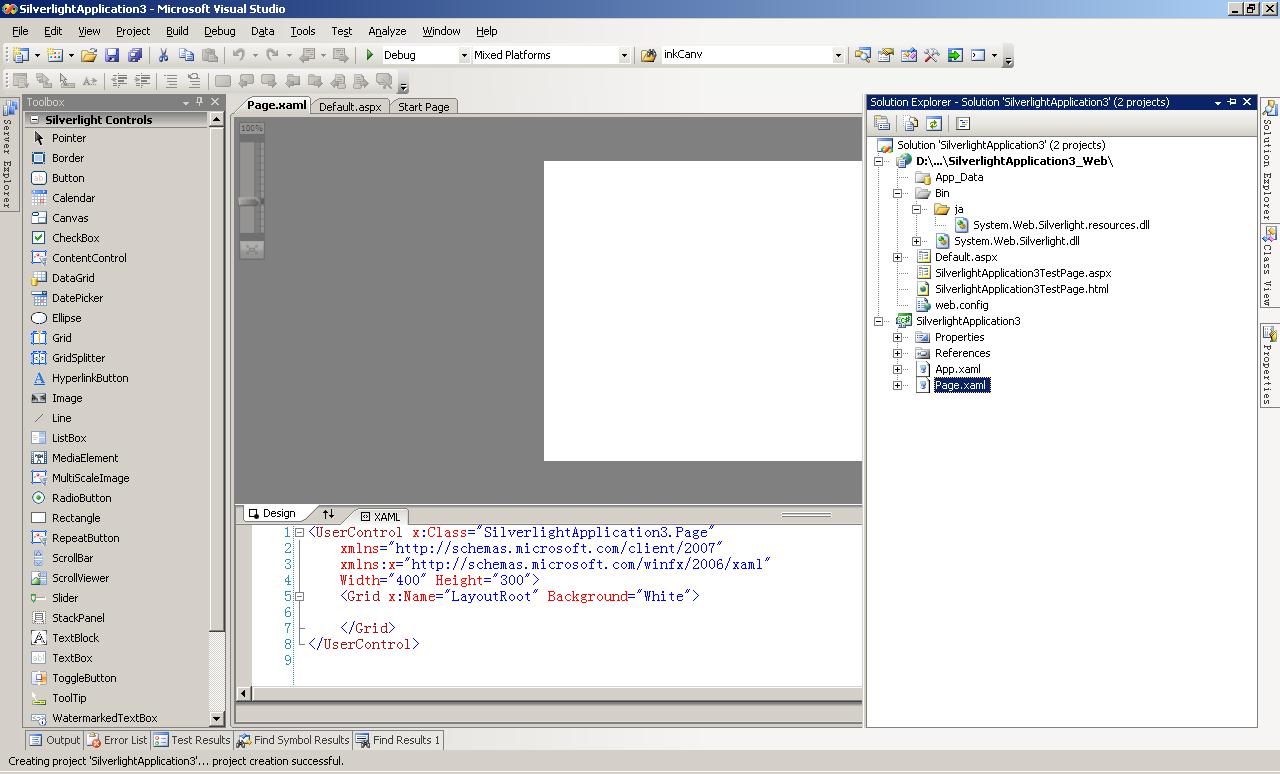The width and height of the screenshot is (1280, 774).
Task: Open the Toolbox icon with hammer and wrench
Action: pyautogui.click(x=931, y=55)
